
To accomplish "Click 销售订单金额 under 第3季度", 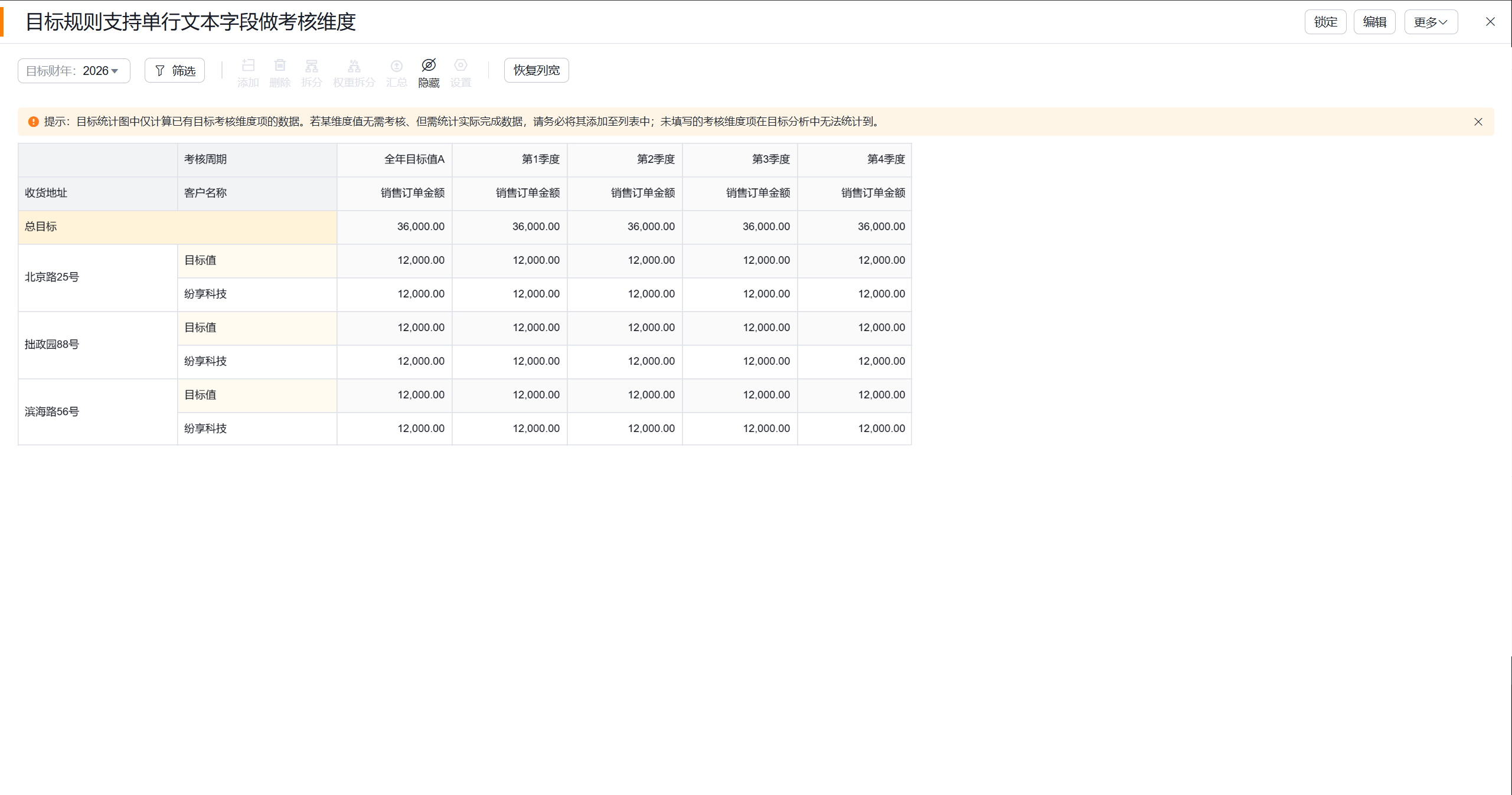I will (740, 194).
